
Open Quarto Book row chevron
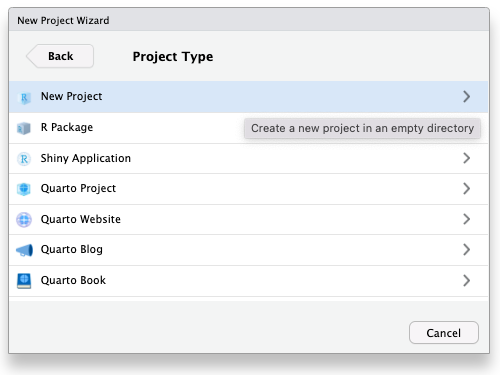coord(466,280)
